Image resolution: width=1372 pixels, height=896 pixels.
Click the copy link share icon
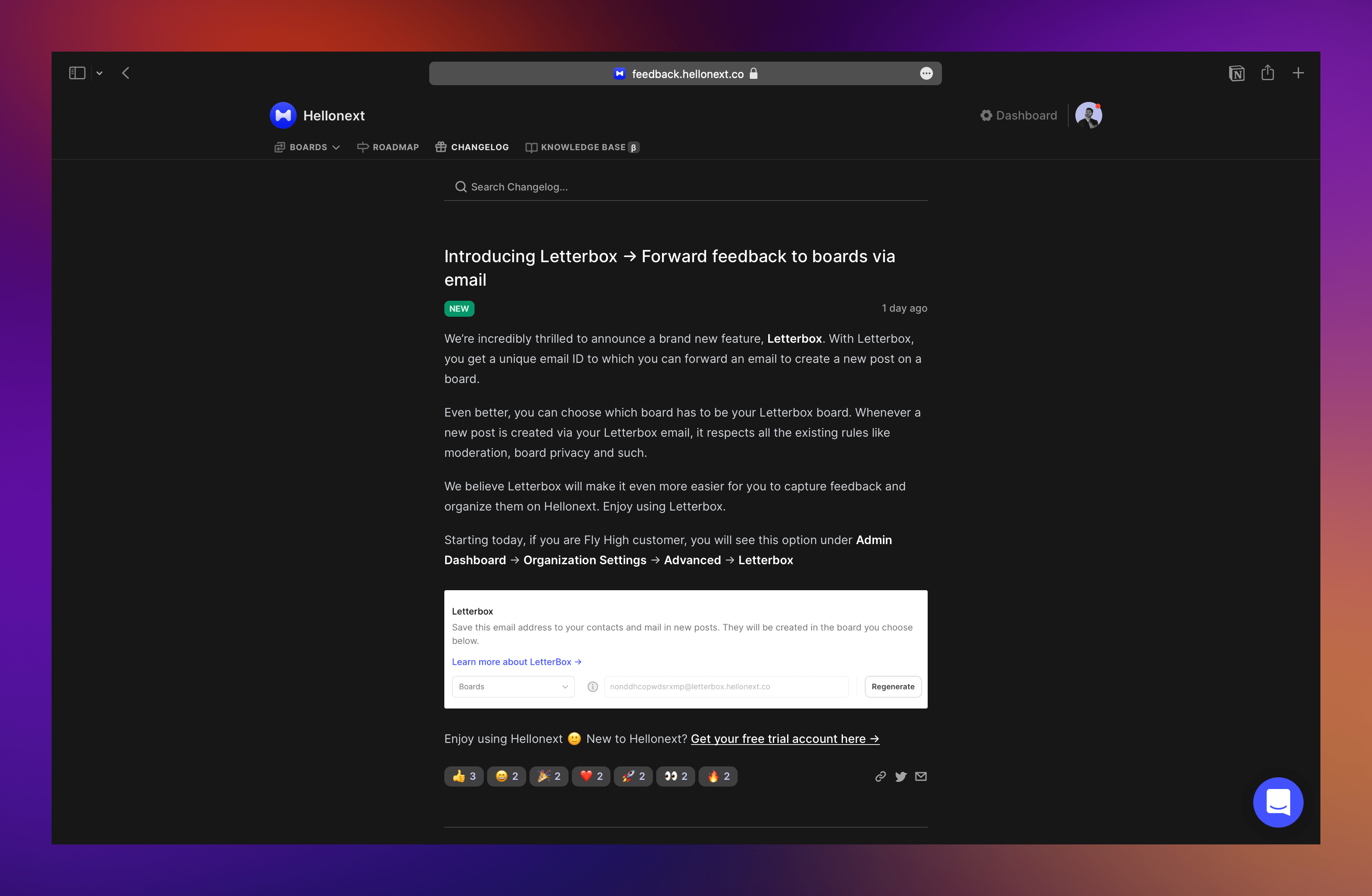(878, 775)
